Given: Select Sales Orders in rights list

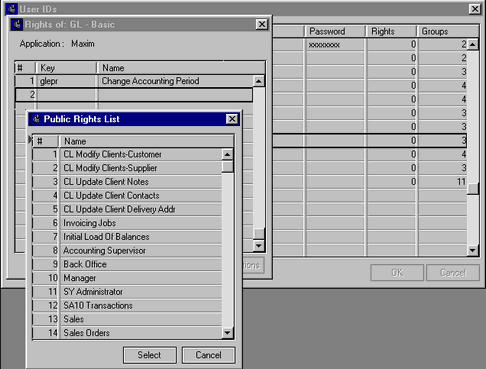Looking at the screenshot, I should click(127, 333).
